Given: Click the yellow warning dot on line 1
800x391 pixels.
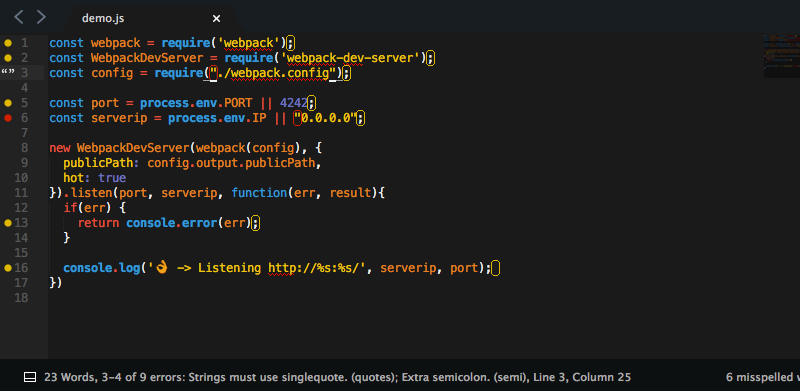Looking at the screenshot, I should 8,43.
